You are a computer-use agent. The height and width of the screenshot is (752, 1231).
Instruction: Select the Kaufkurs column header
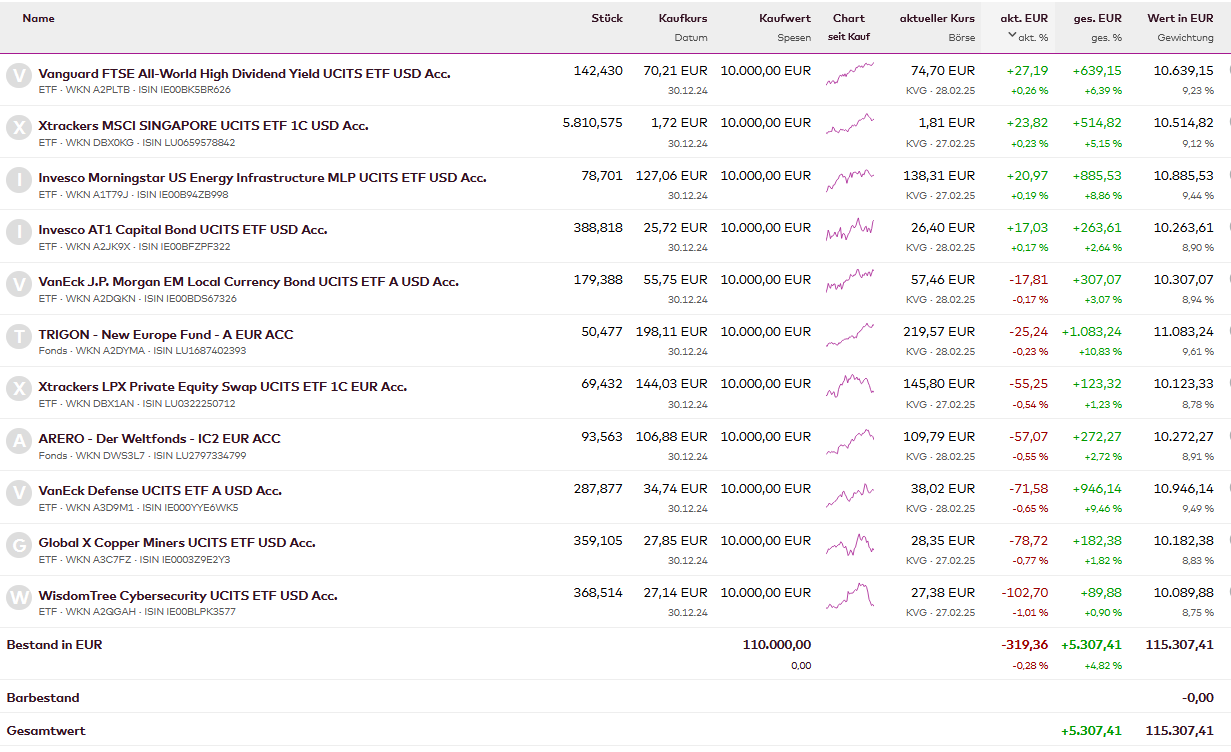point(682,18)
